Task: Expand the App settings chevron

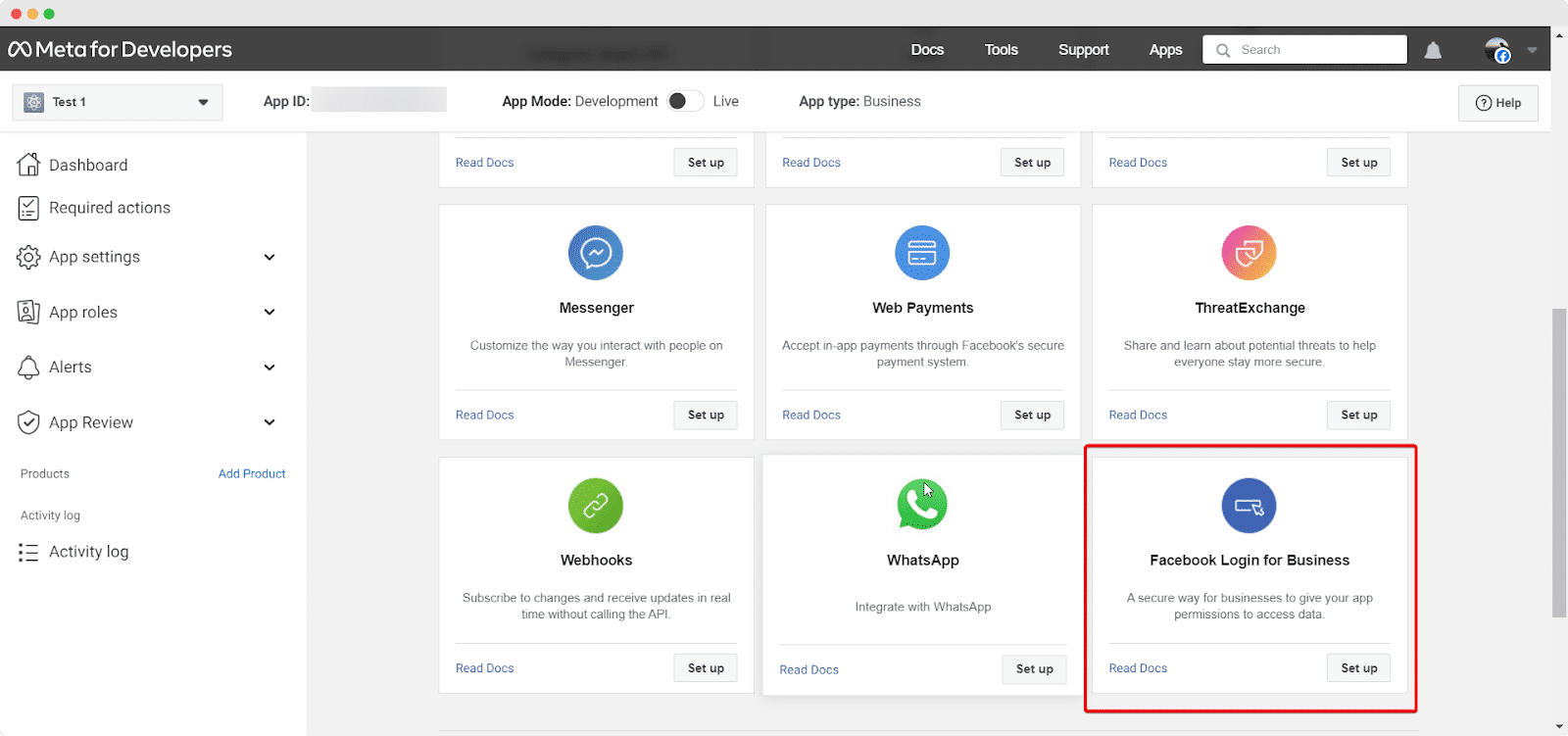Action: [x=269, y=257]
